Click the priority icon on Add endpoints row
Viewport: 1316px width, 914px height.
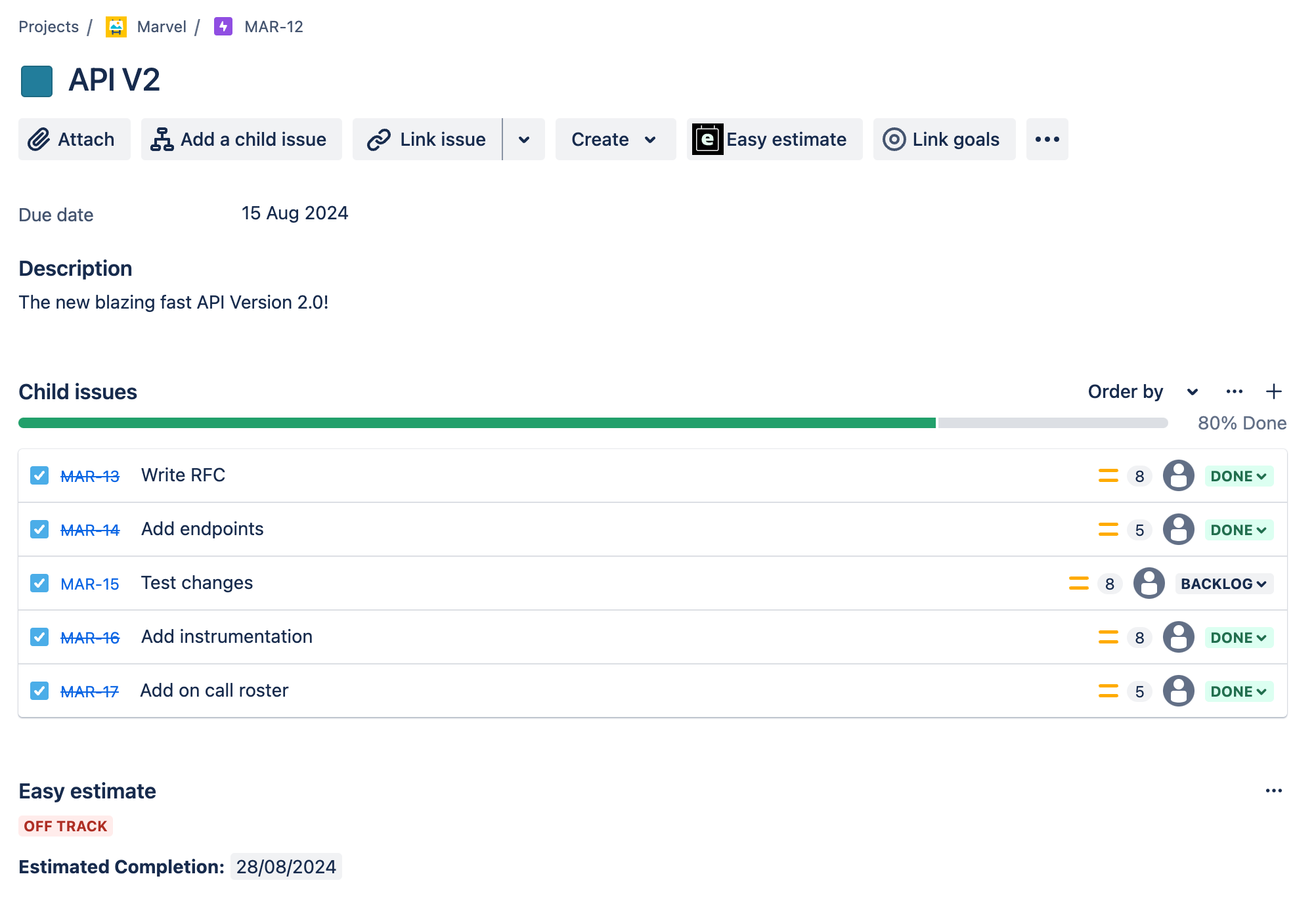(1108, 530)
